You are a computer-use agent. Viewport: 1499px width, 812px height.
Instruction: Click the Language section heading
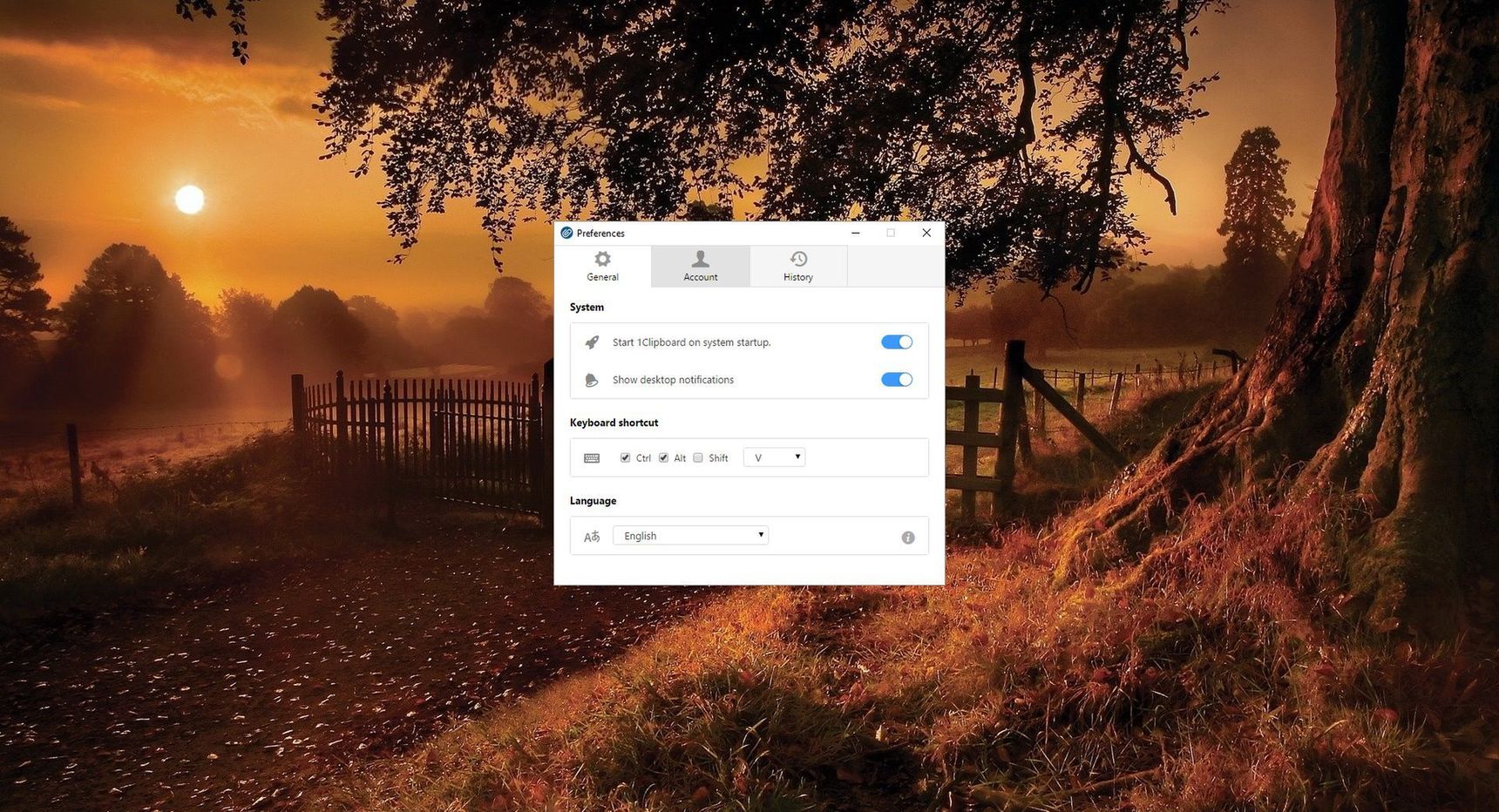point(593,501)
